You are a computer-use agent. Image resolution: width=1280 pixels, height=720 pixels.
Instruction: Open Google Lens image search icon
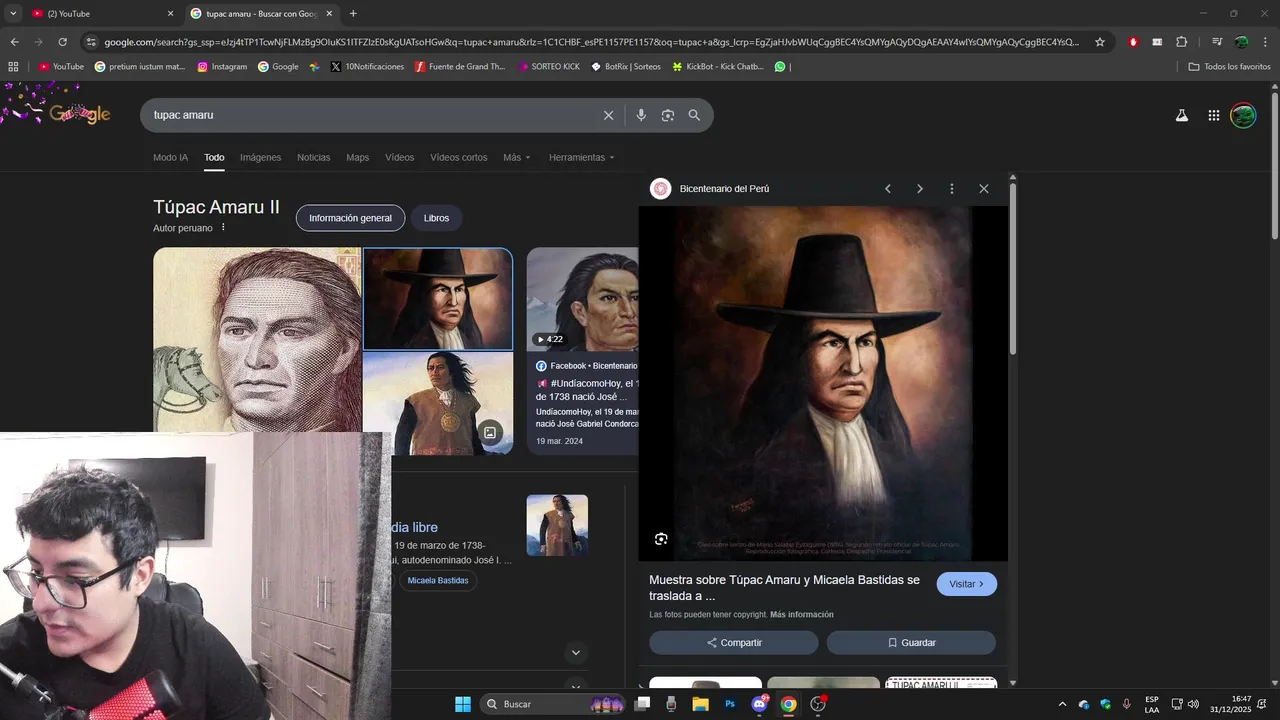tap(668, 115)
